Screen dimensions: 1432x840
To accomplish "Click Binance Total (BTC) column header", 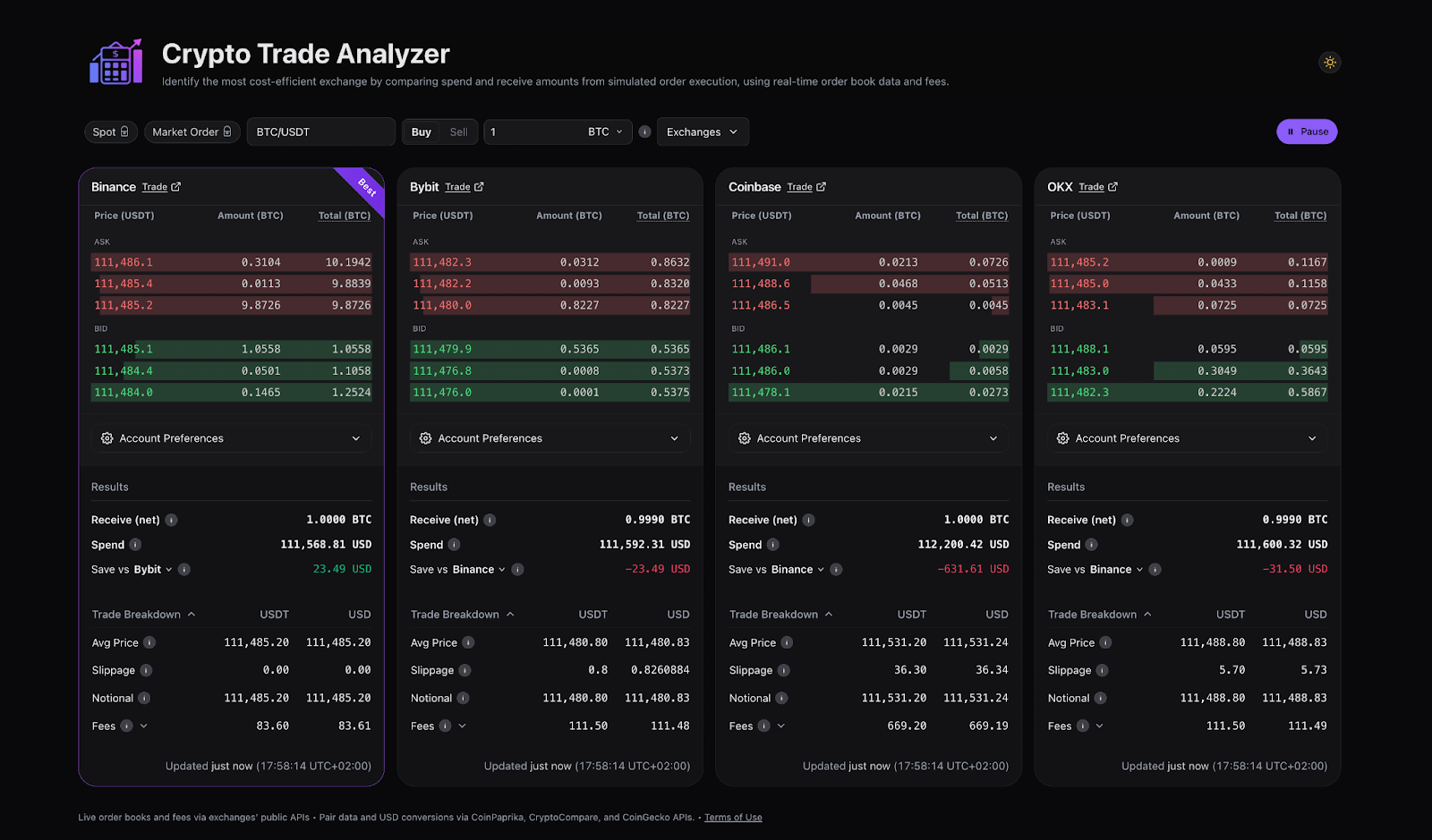I will (345, 216).
